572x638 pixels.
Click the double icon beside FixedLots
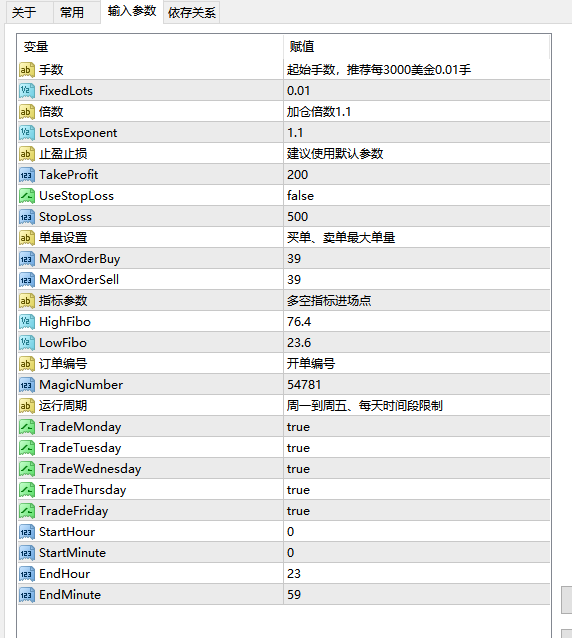coord(26,91)
